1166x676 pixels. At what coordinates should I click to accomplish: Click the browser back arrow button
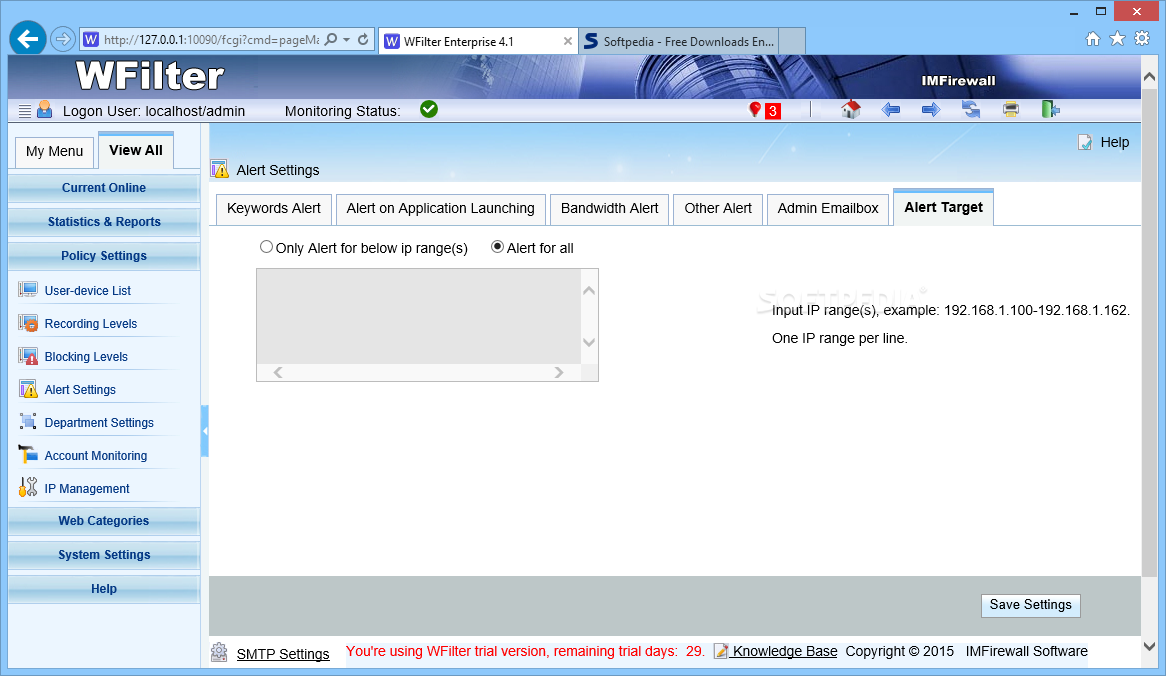pos(28,39)
